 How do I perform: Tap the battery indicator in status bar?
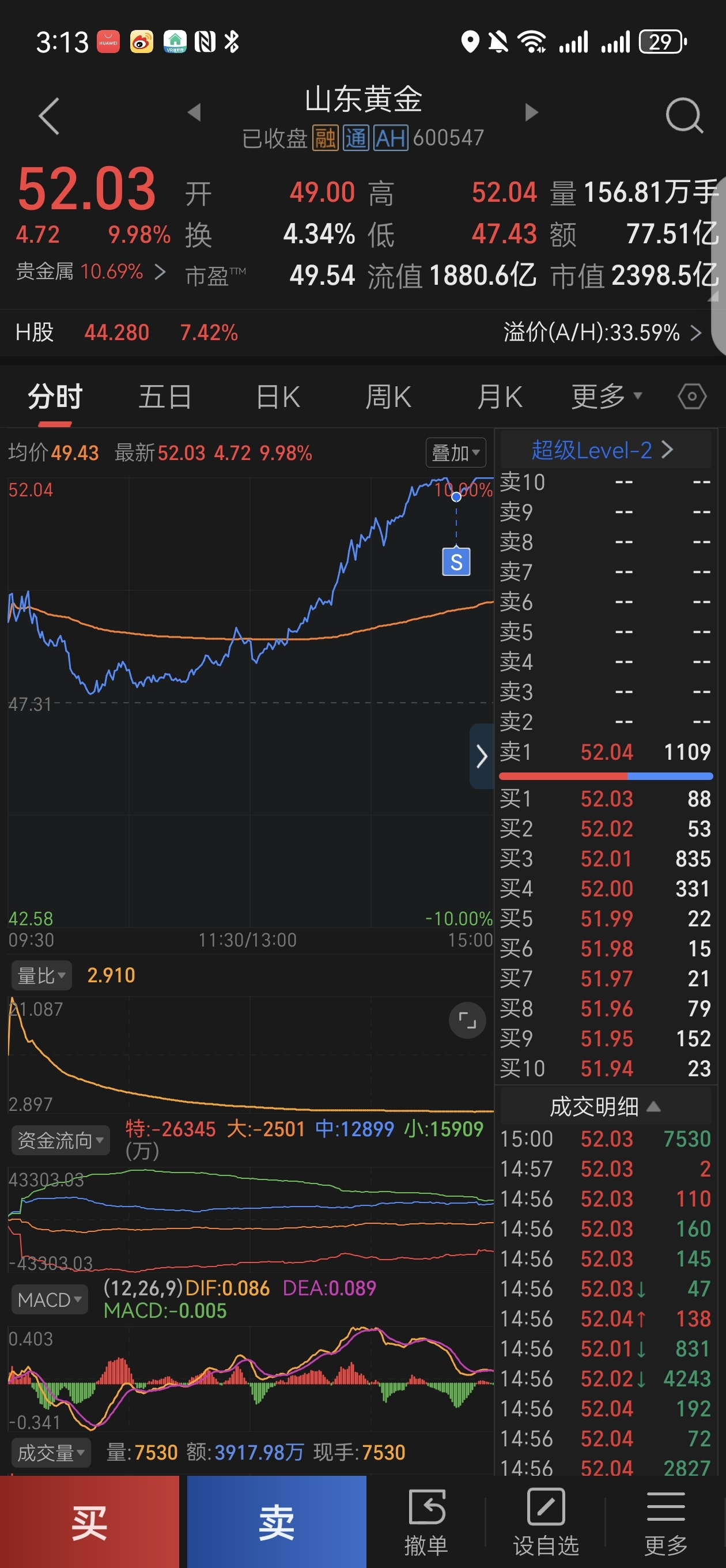pos(663,42)
